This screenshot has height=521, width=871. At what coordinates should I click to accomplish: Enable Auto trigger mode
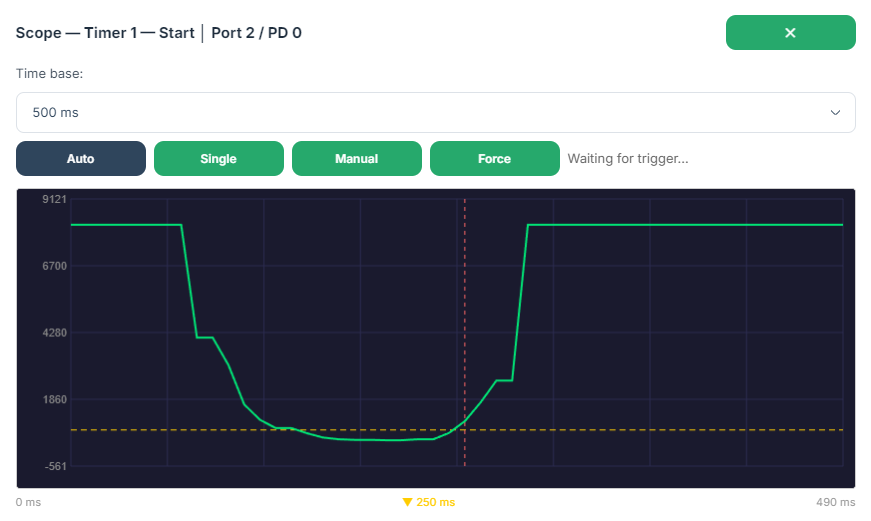point(81,158)
